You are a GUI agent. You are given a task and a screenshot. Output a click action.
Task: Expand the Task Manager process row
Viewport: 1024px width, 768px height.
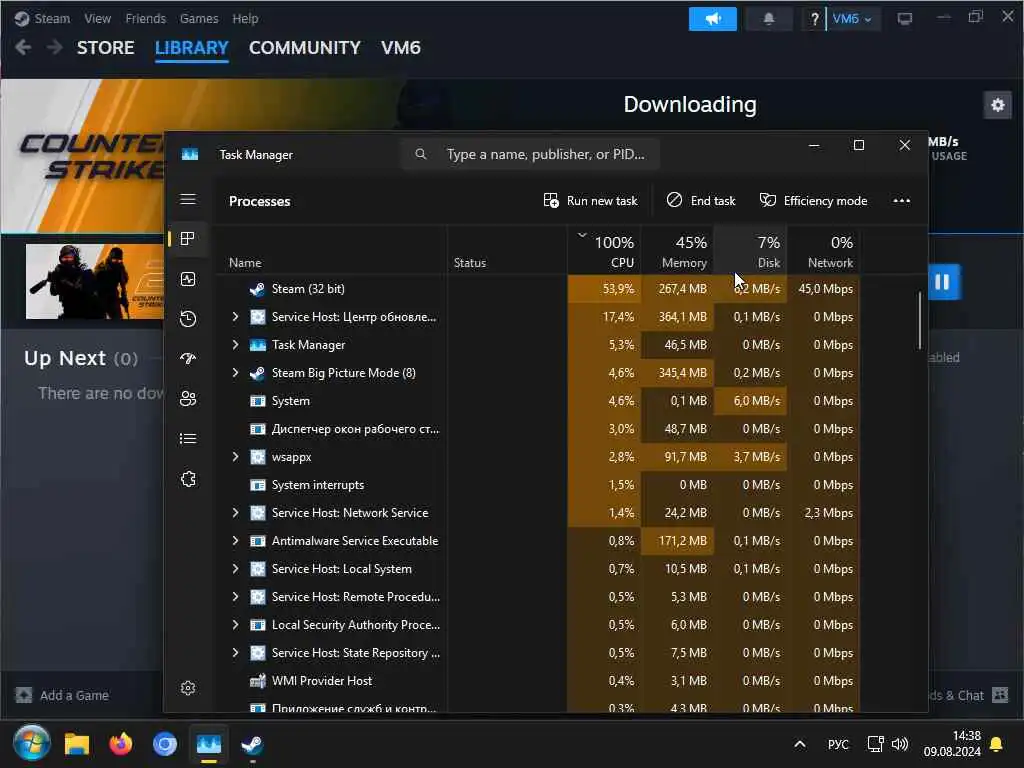(235, 345)
